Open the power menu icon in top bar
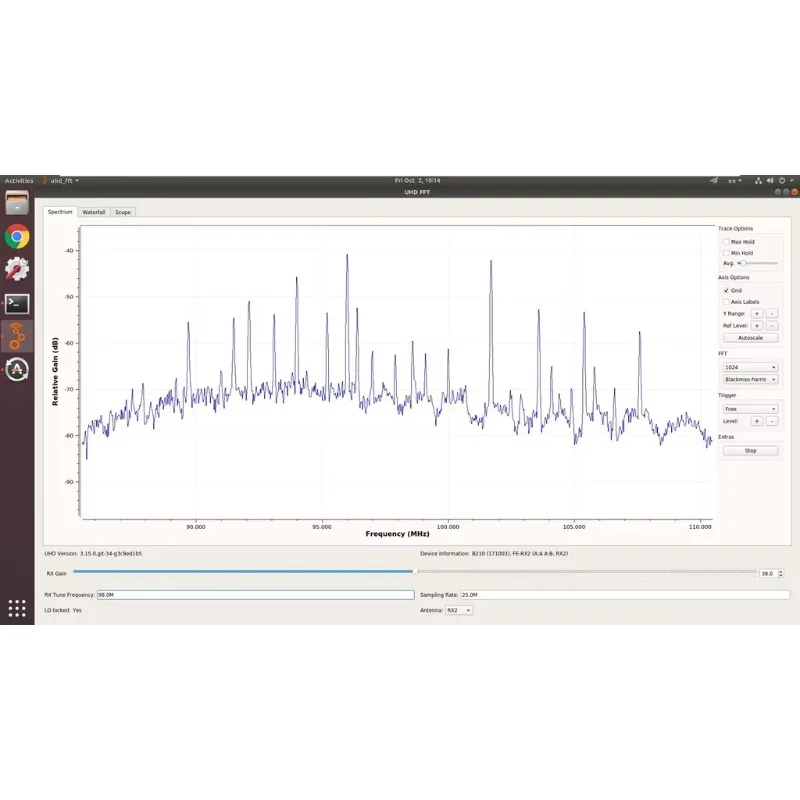The image size is (800, 800). point(782,181)
